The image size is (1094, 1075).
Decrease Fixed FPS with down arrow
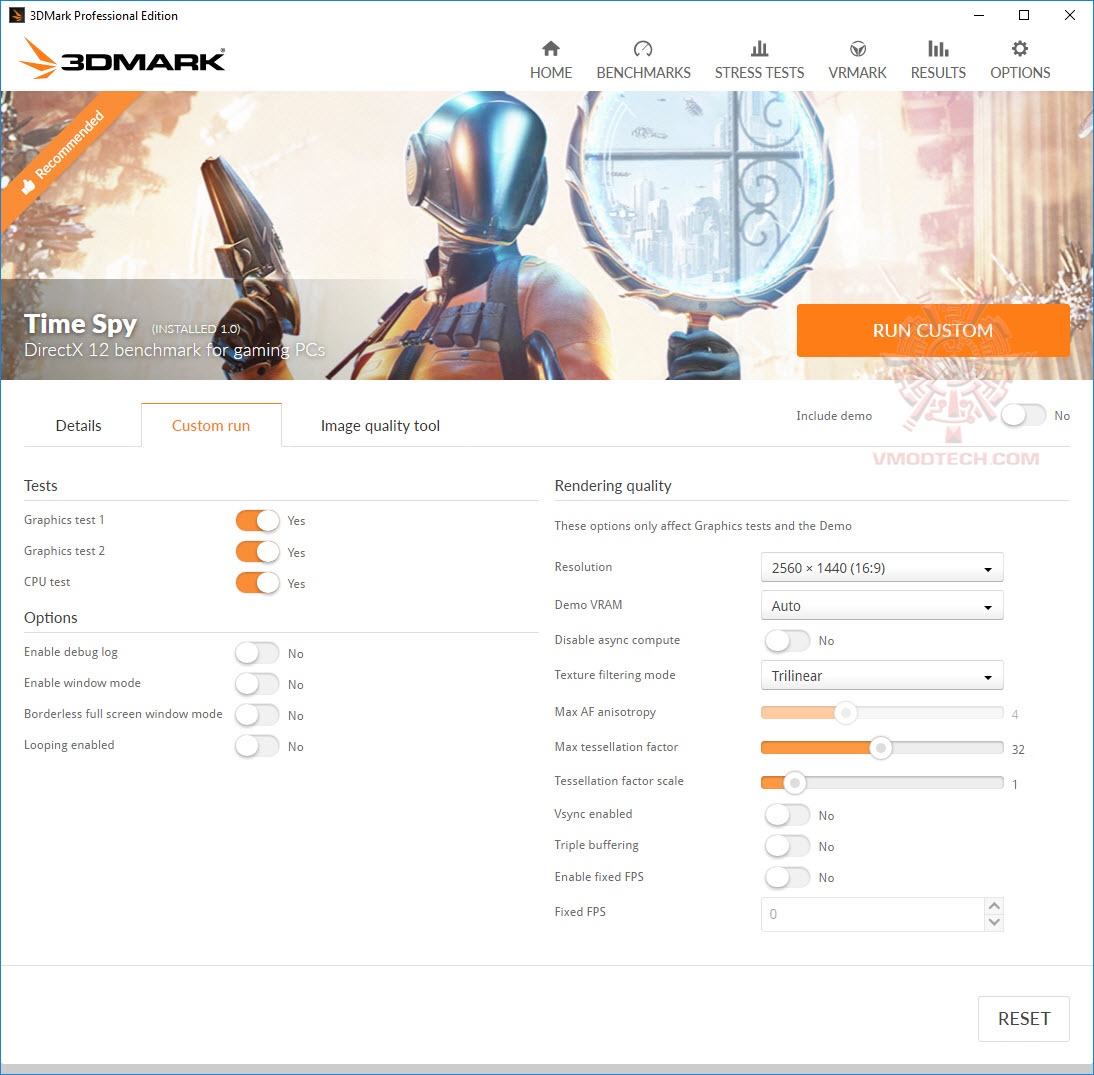point(994,922)
